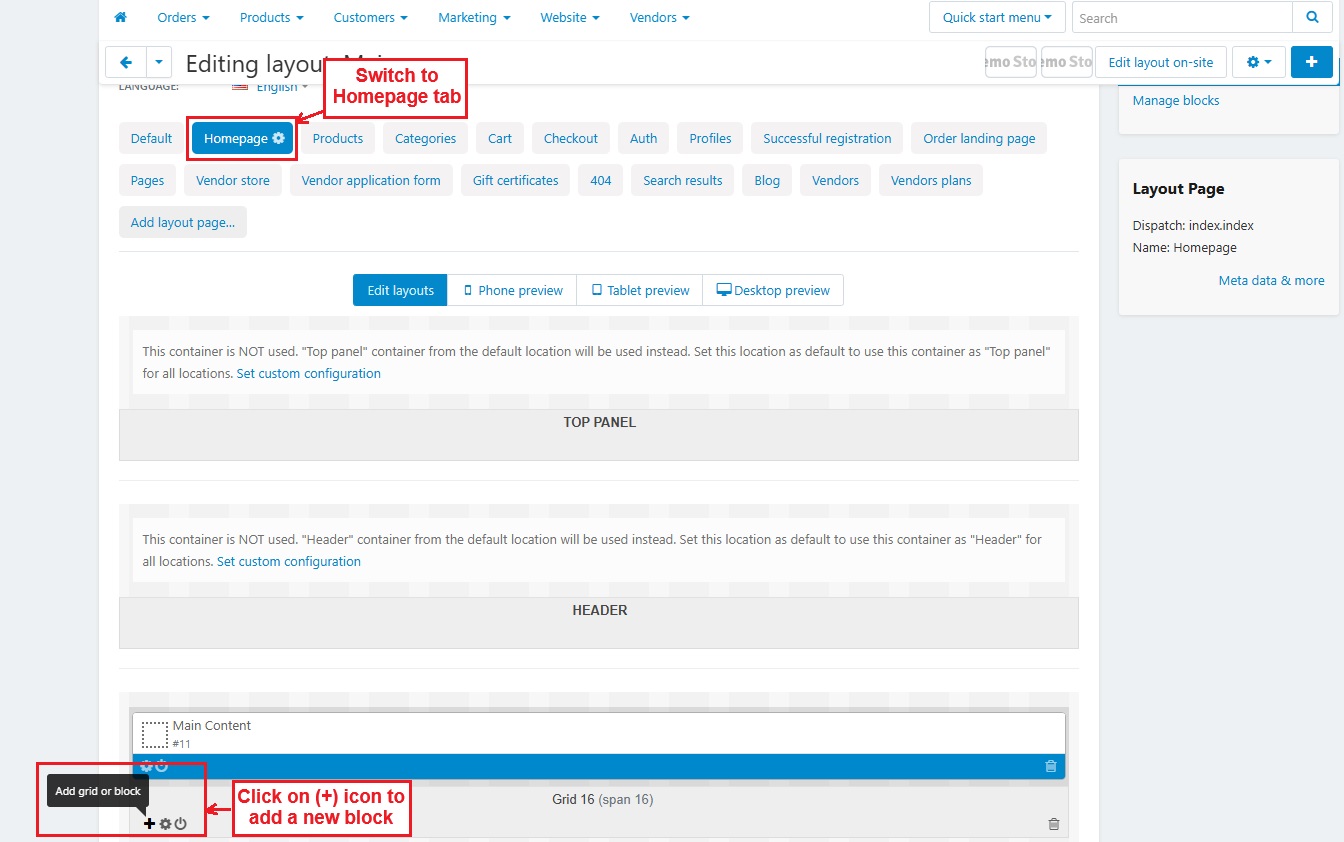The image size is (1344, 842).
Task: Click the blue plus button in the header
Action: tap(1311, 62)
